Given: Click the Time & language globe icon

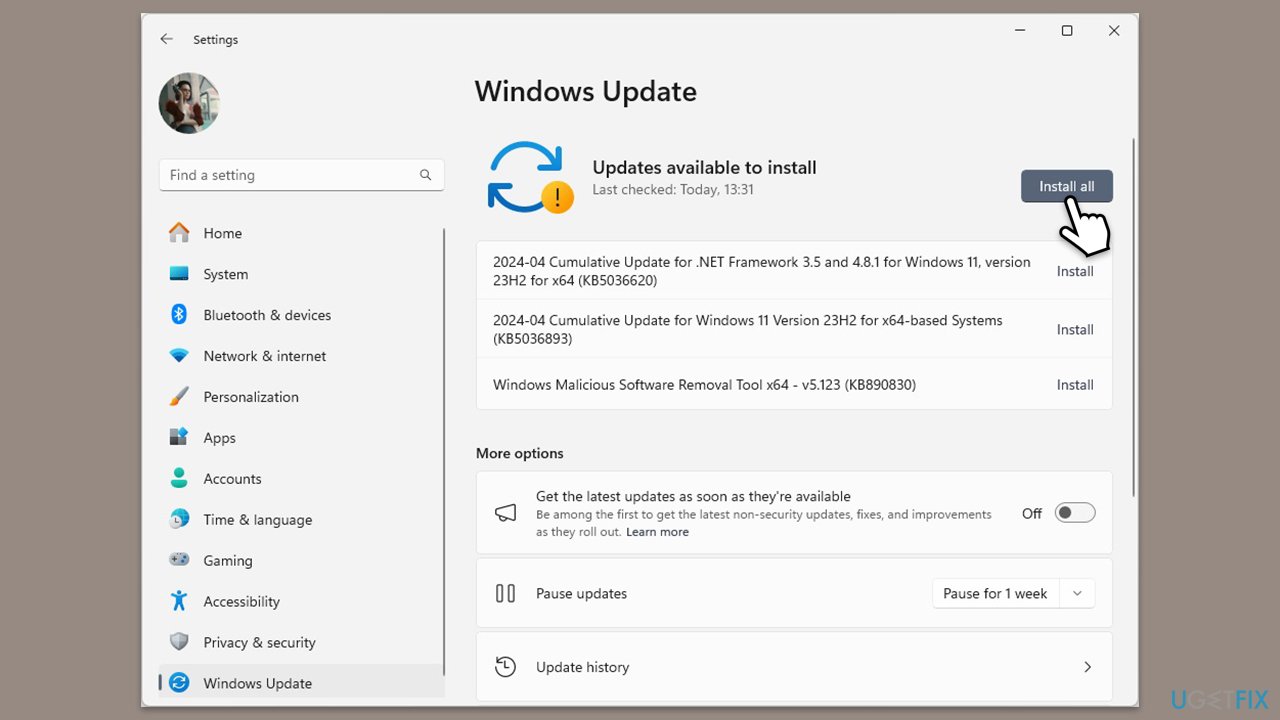Looking at the screenshot, I should click(x=179, y=520).
